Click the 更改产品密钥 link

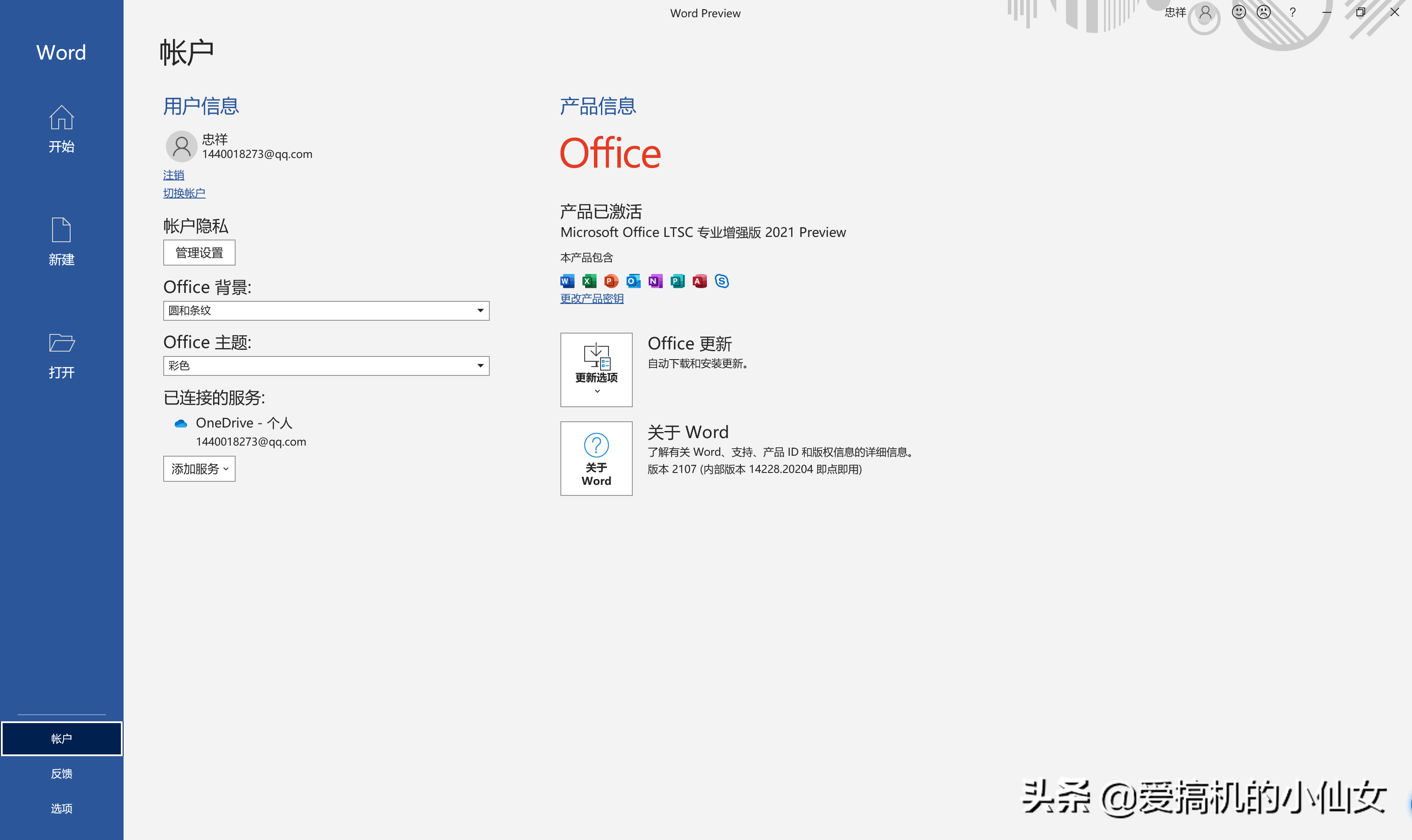(x=592, y=298)
